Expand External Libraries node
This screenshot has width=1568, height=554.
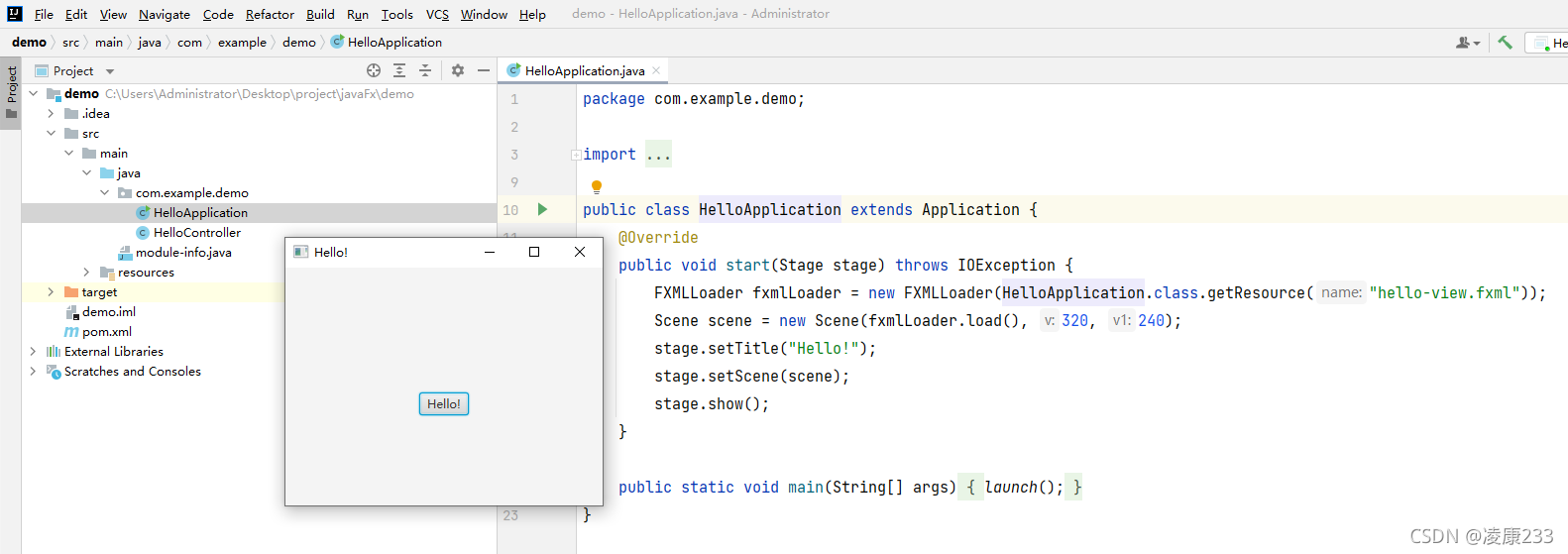tap(33, 351)
